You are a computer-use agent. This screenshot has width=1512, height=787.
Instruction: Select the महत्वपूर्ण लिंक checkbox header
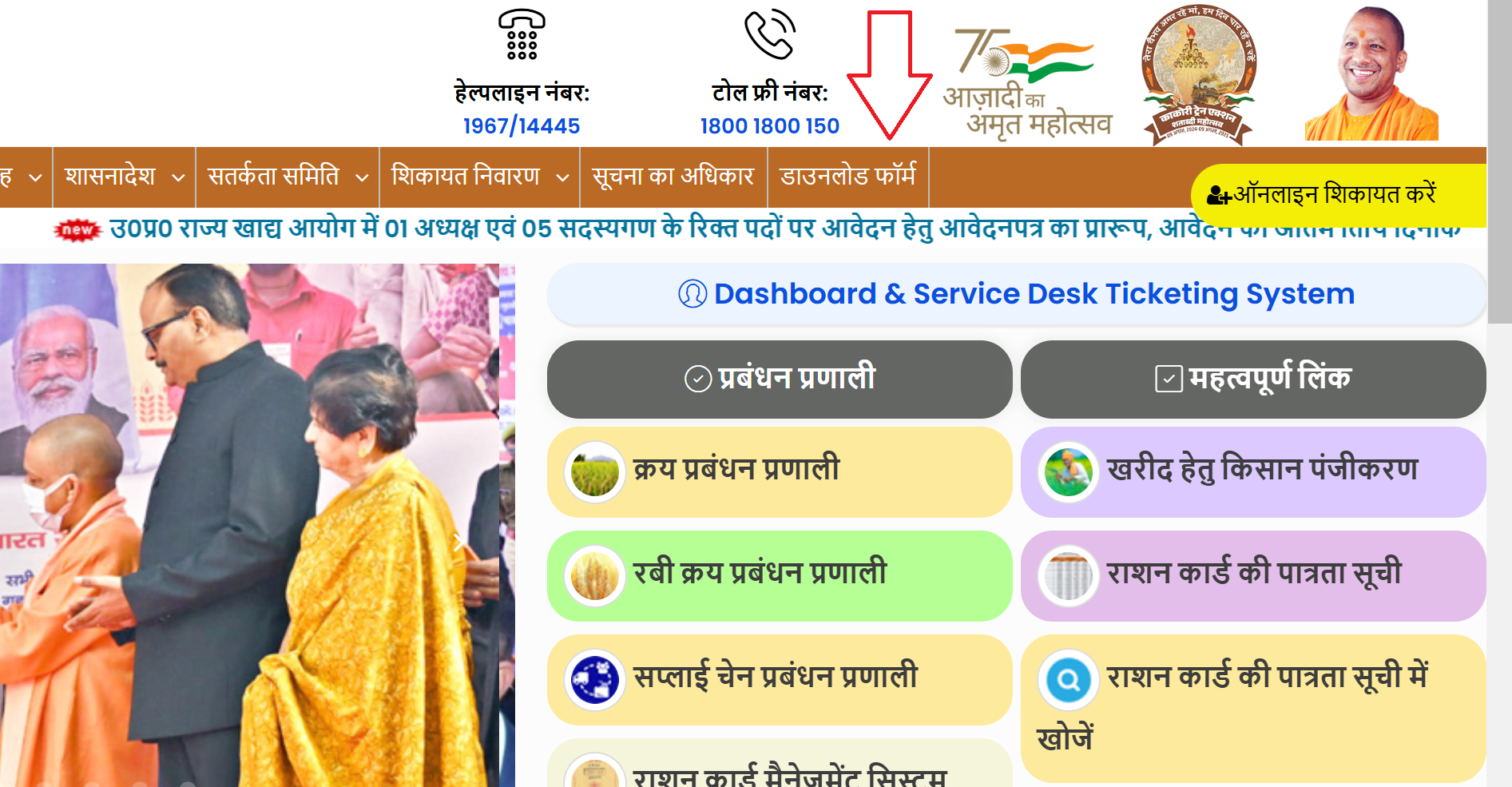[x=1253, y=379]
